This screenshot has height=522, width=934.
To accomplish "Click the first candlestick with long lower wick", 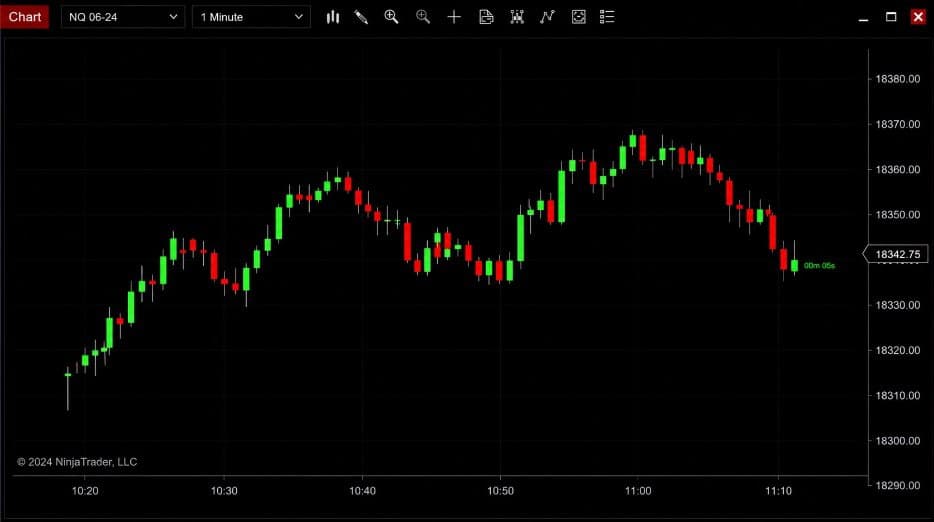I will (68, 387).
